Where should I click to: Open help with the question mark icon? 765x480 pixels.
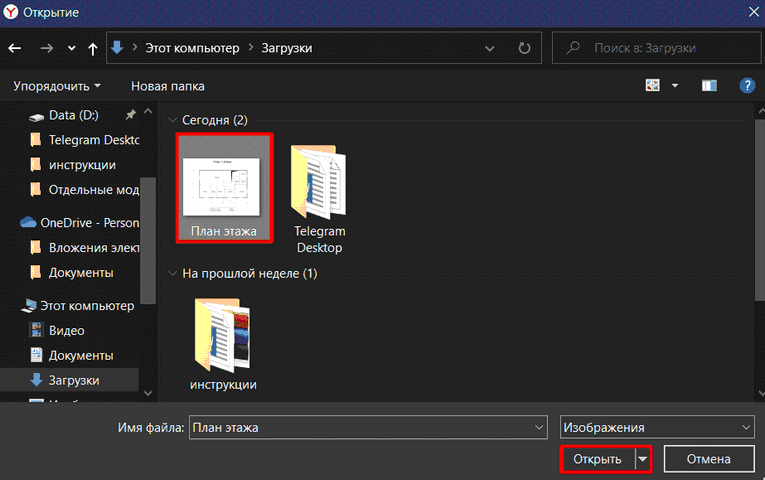point(747,86)
